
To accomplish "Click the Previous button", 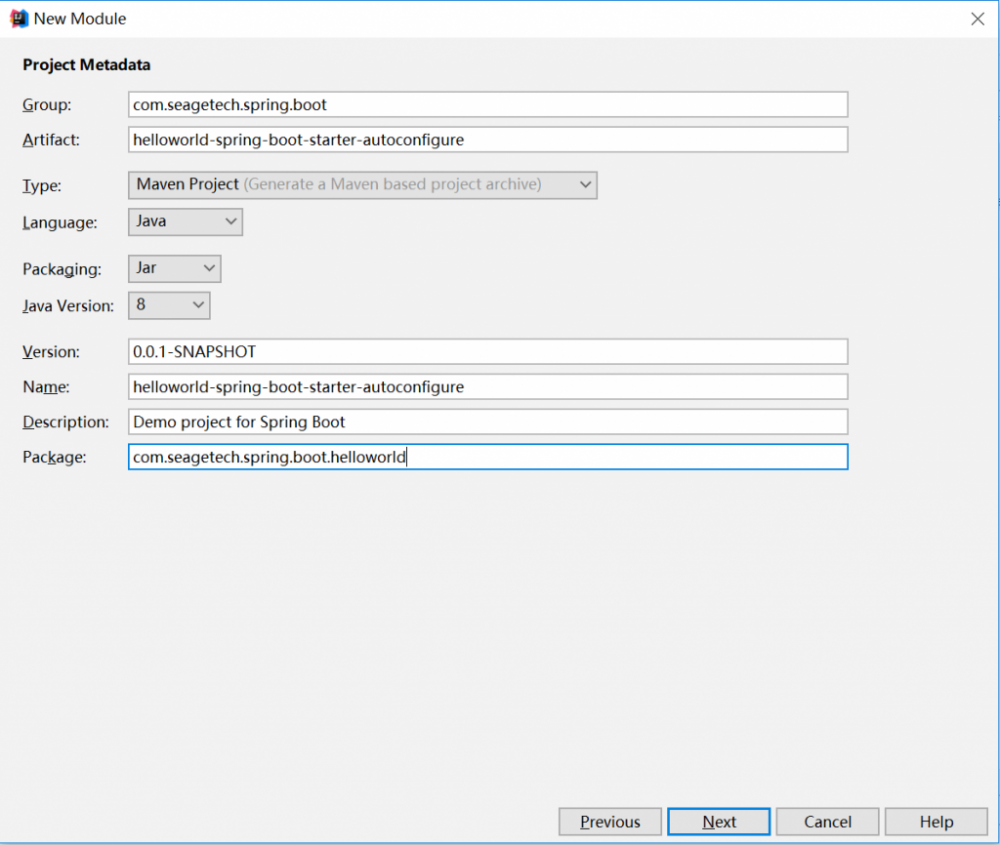I will tap(609, 821).
